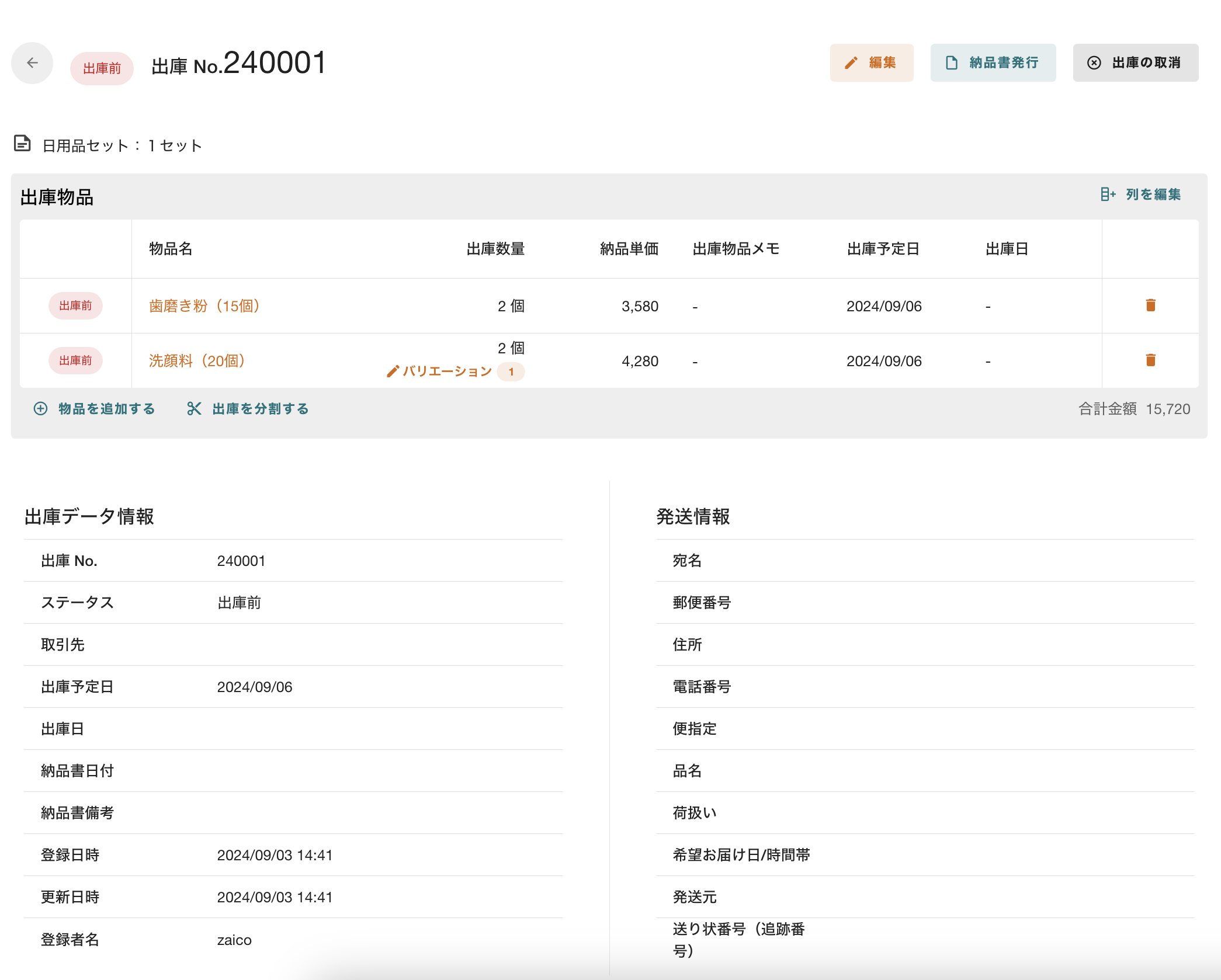Open 歯磨き粉（15個）item link
Viewport: 1221px width, 980px height.
(204, 306)
